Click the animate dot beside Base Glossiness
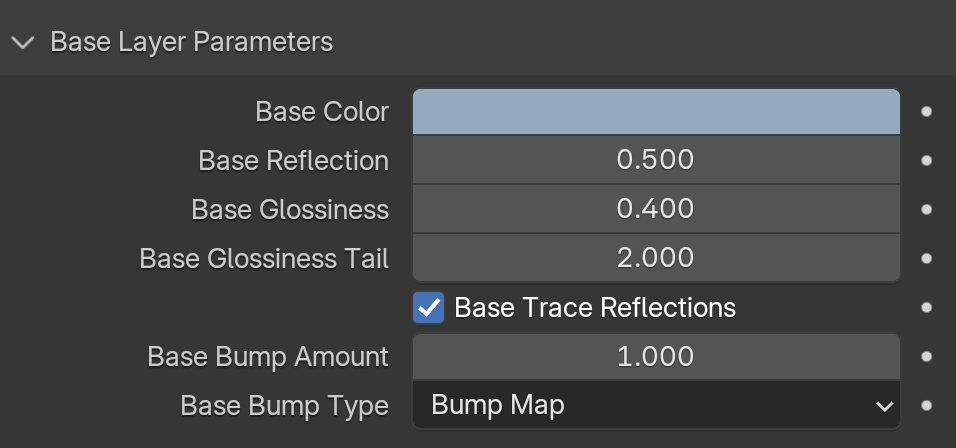This screenshot has width=956, height=448. pos(927,209)
